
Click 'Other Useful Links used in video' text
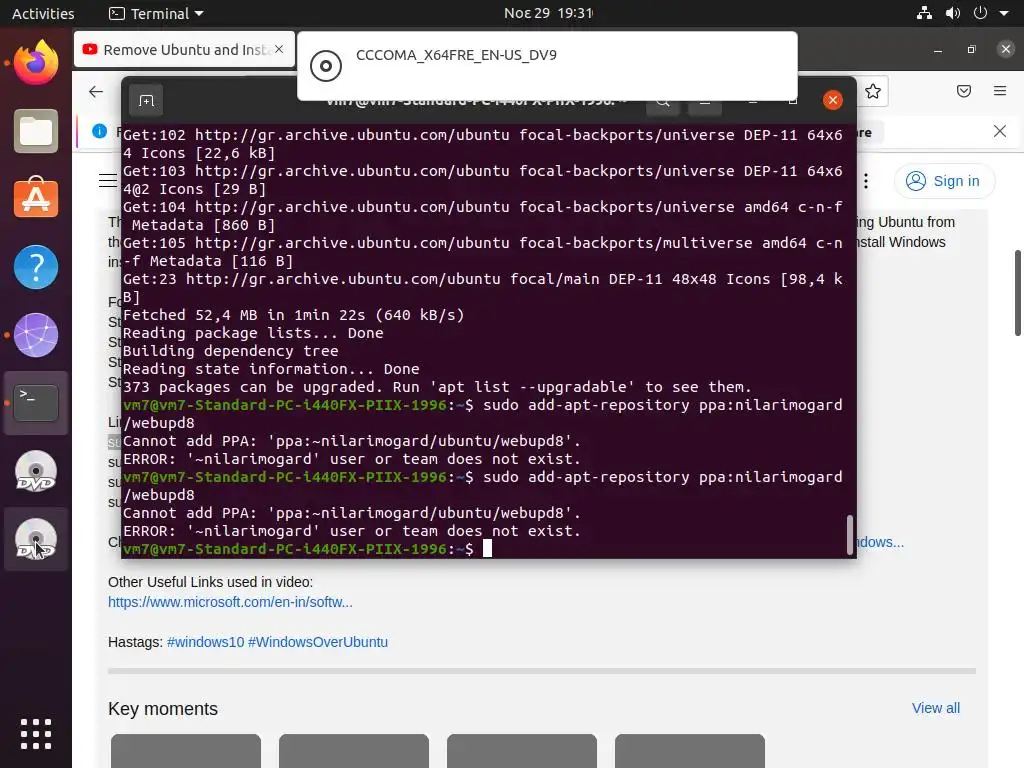[210, 582]
